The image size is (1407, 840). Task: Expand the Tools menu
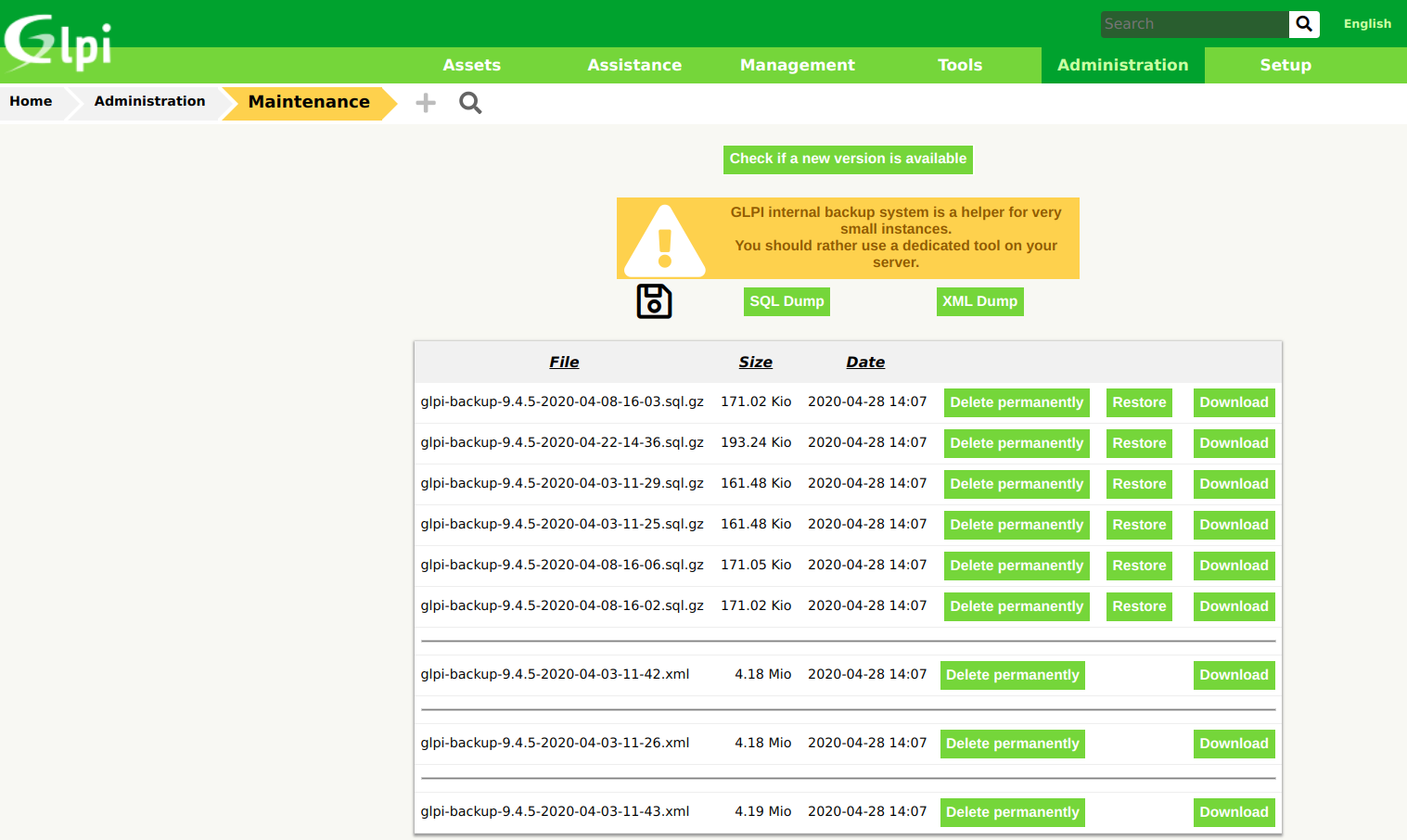959,65
